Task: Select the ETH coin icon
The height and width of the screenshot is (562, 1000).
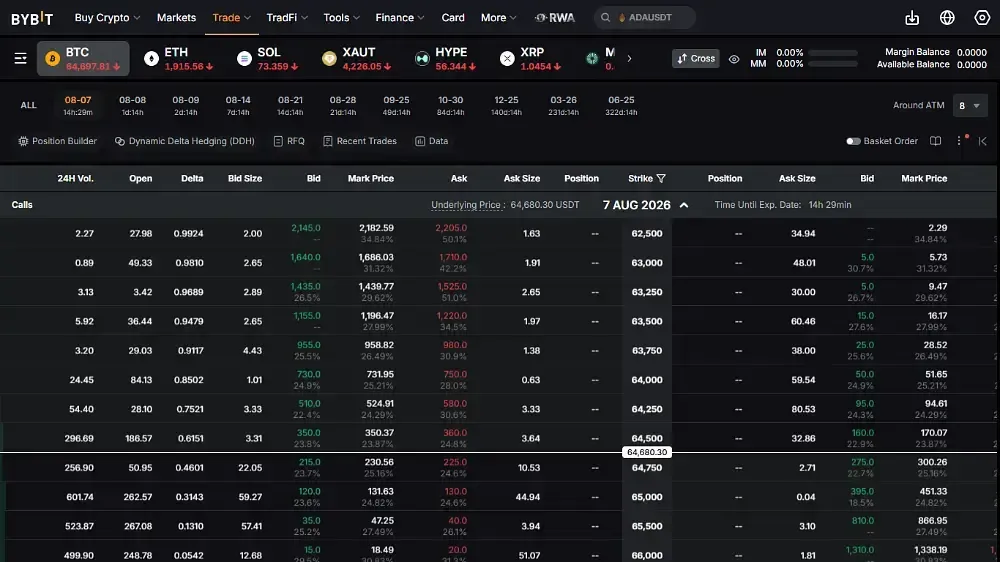Action: (151, 59)
